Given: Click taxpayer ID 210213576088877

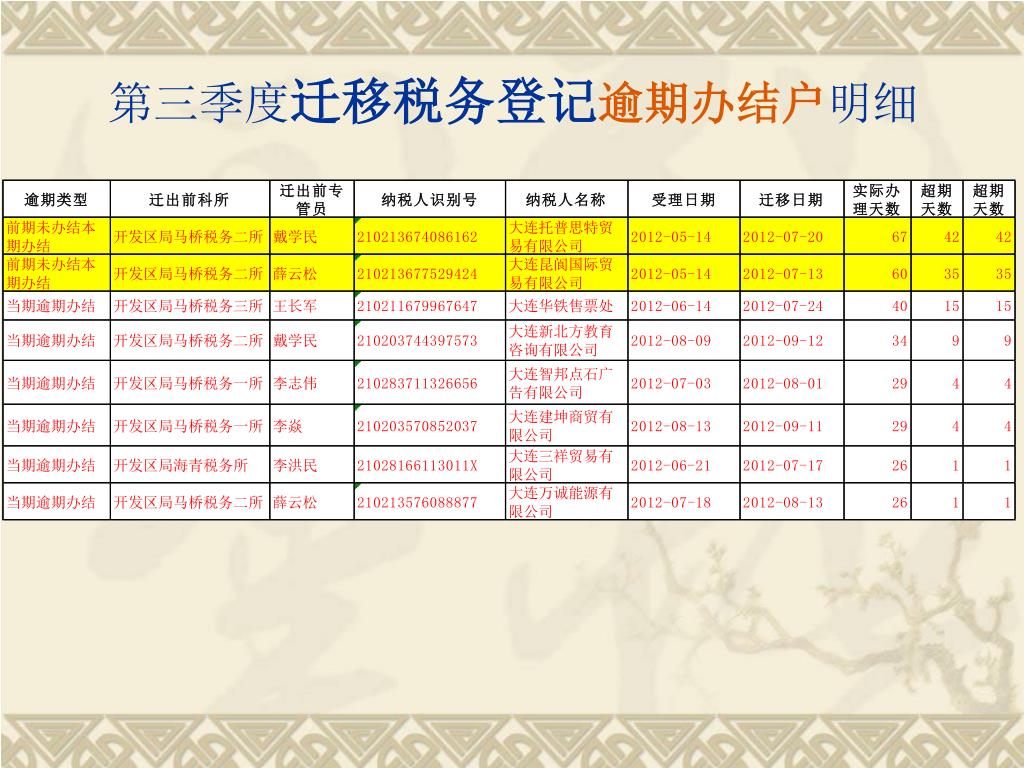Looking at the screenshot, I should (x=417, y=502).
